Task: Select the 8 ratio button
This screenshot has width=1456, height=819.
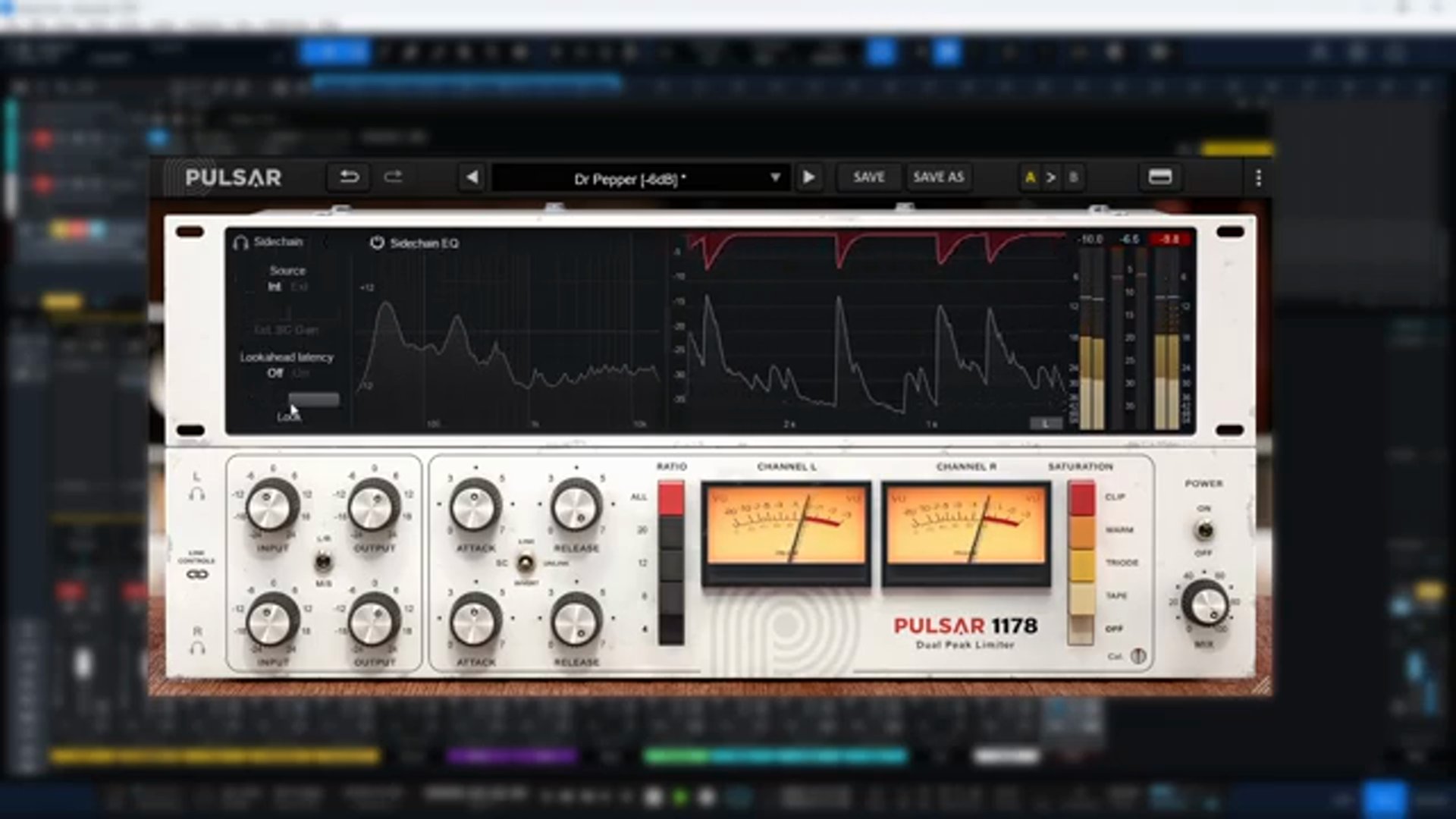Action: pyautogui.click(x=671, y=597)
